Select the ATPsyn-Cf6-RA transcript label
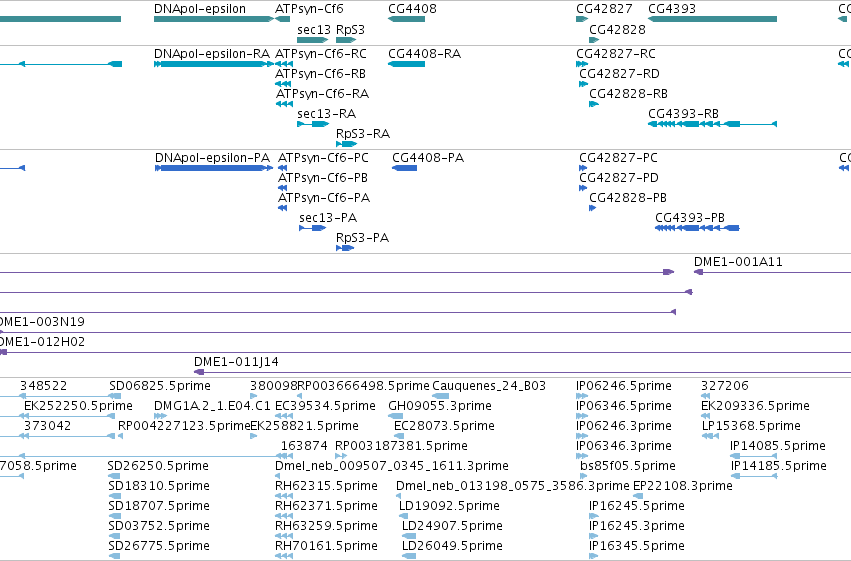This screenshot has width=851, height=561. (x=322, y=94)
